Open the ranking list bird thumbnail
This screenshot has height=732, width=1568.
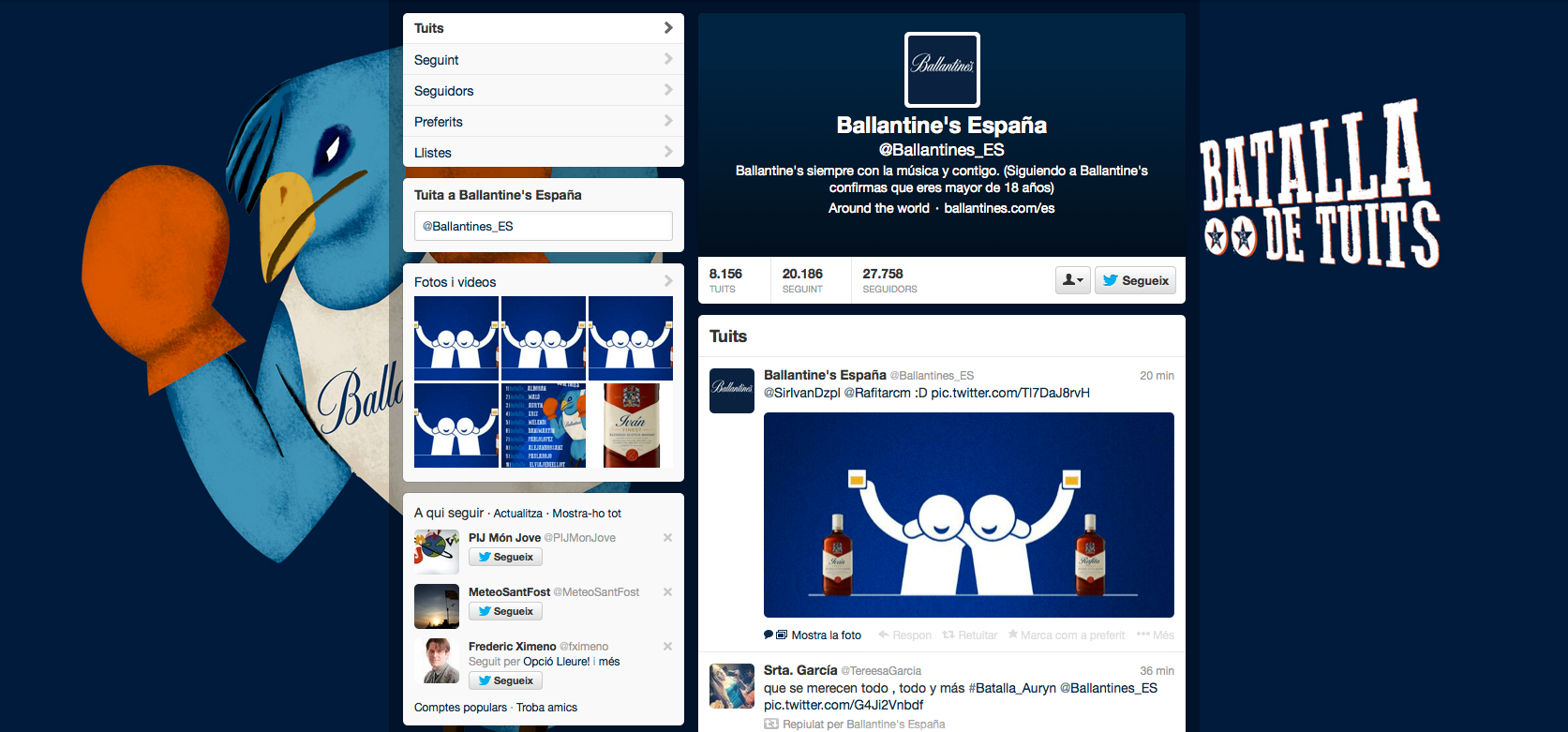544,426
